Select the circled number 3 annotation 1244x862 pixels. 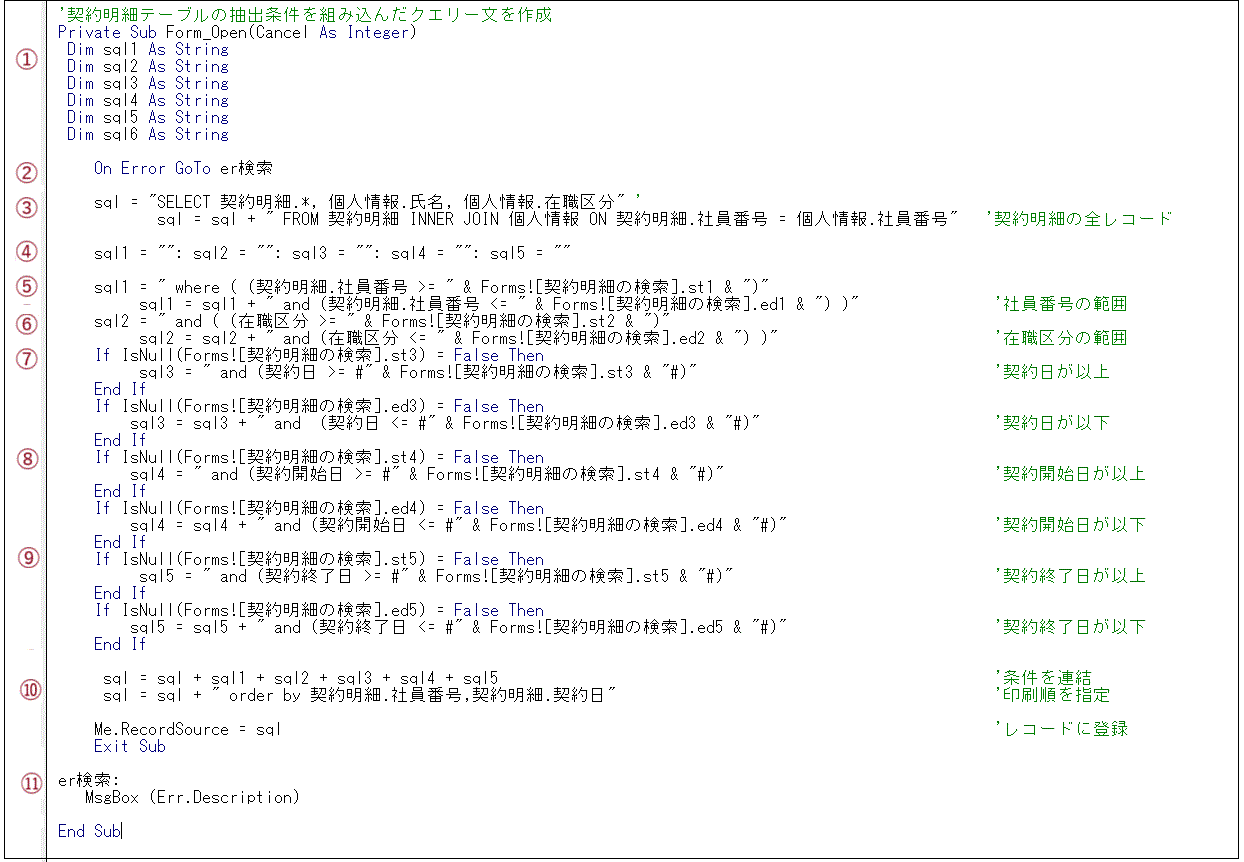[x=27, y=208]
